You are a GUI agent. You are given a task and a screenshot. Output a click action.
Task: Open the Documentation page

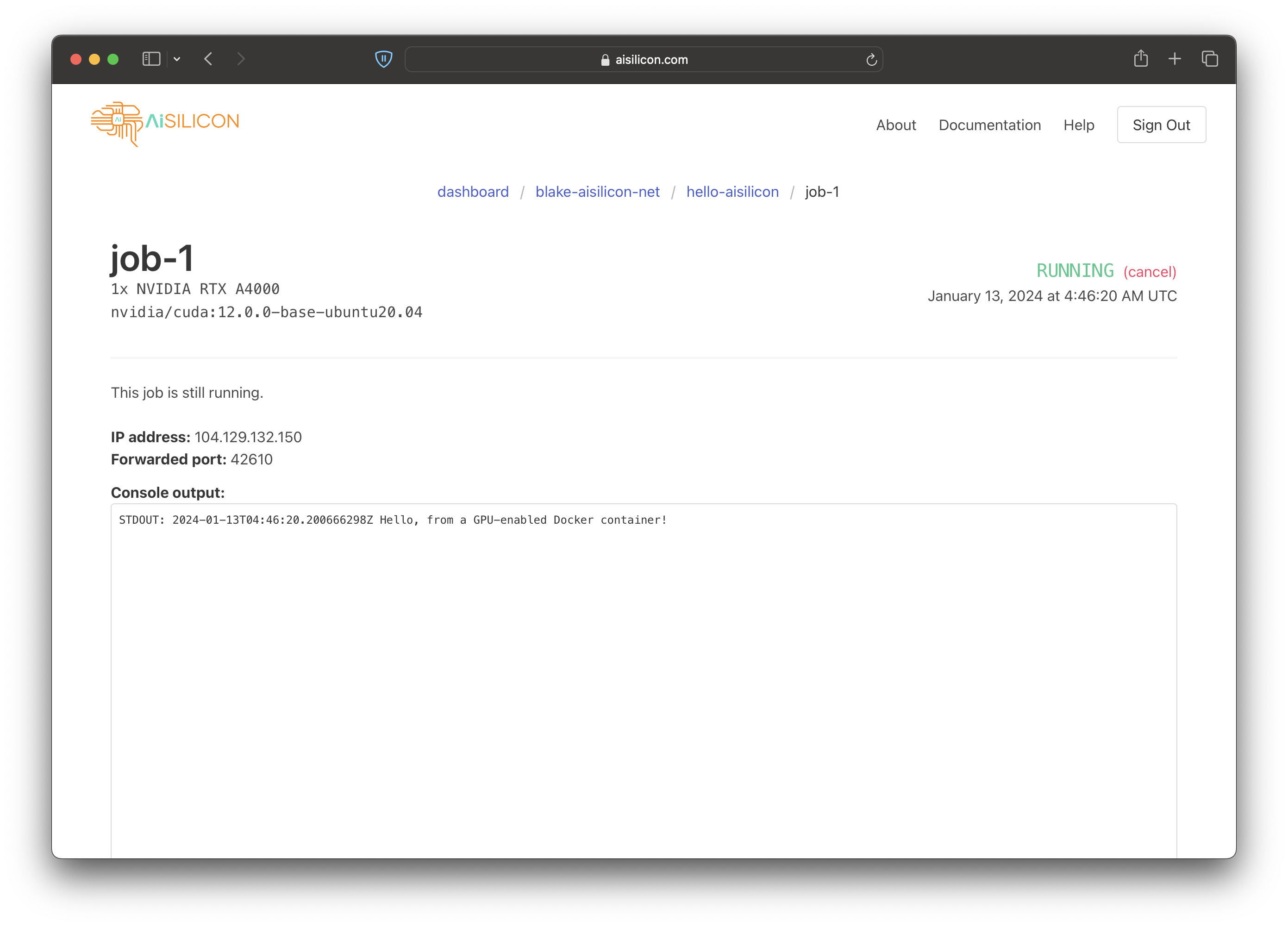coord(989,125)
